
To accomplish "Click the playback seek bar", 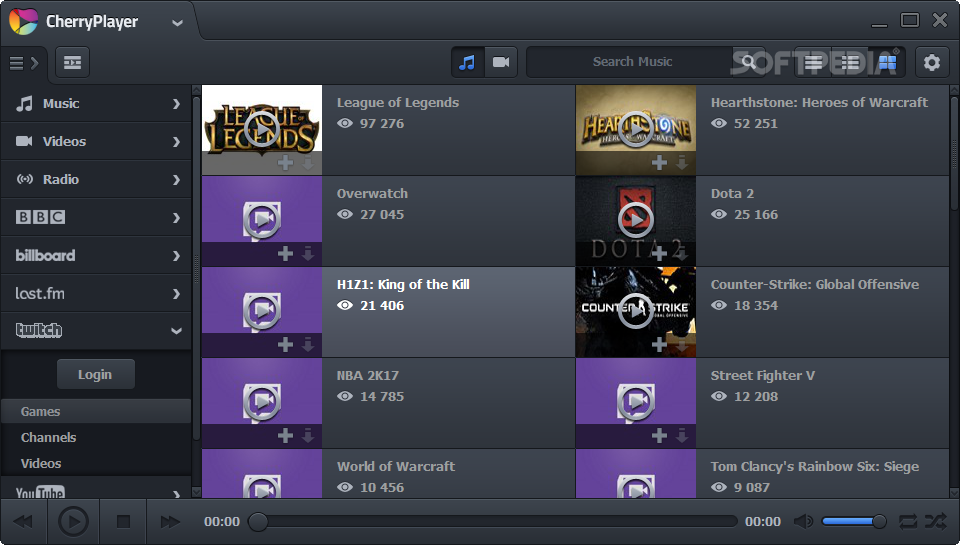I will [x=493, y=522].
